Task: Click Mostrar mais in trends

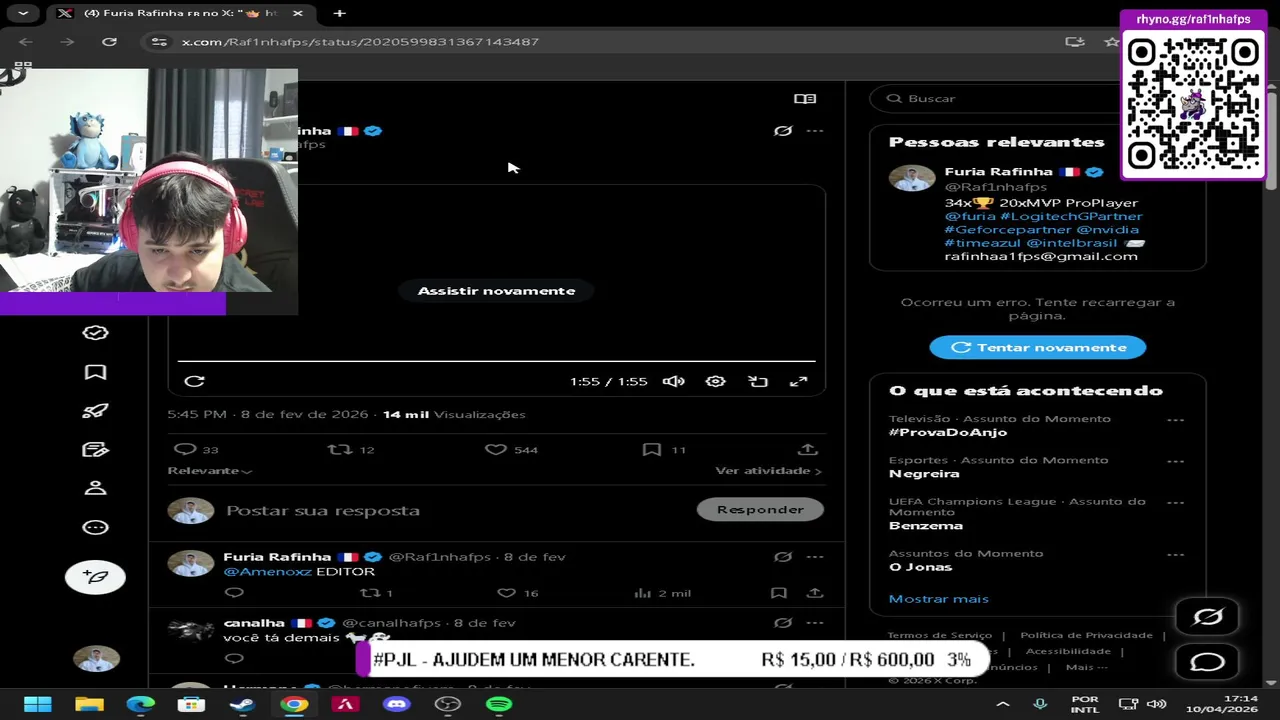Action: click(938, 599)
